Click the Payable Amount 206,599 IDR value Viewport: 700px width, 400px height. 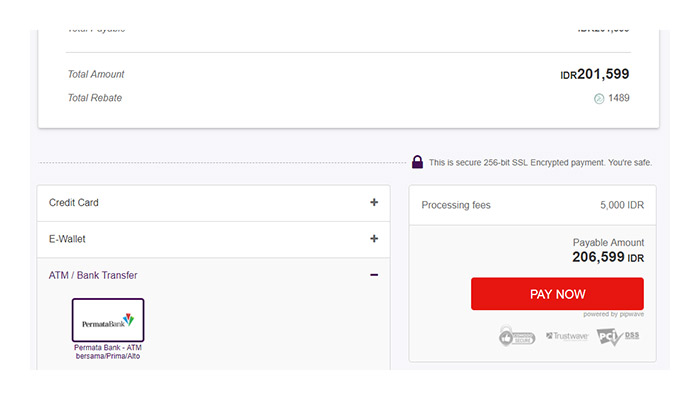[607, 257]
